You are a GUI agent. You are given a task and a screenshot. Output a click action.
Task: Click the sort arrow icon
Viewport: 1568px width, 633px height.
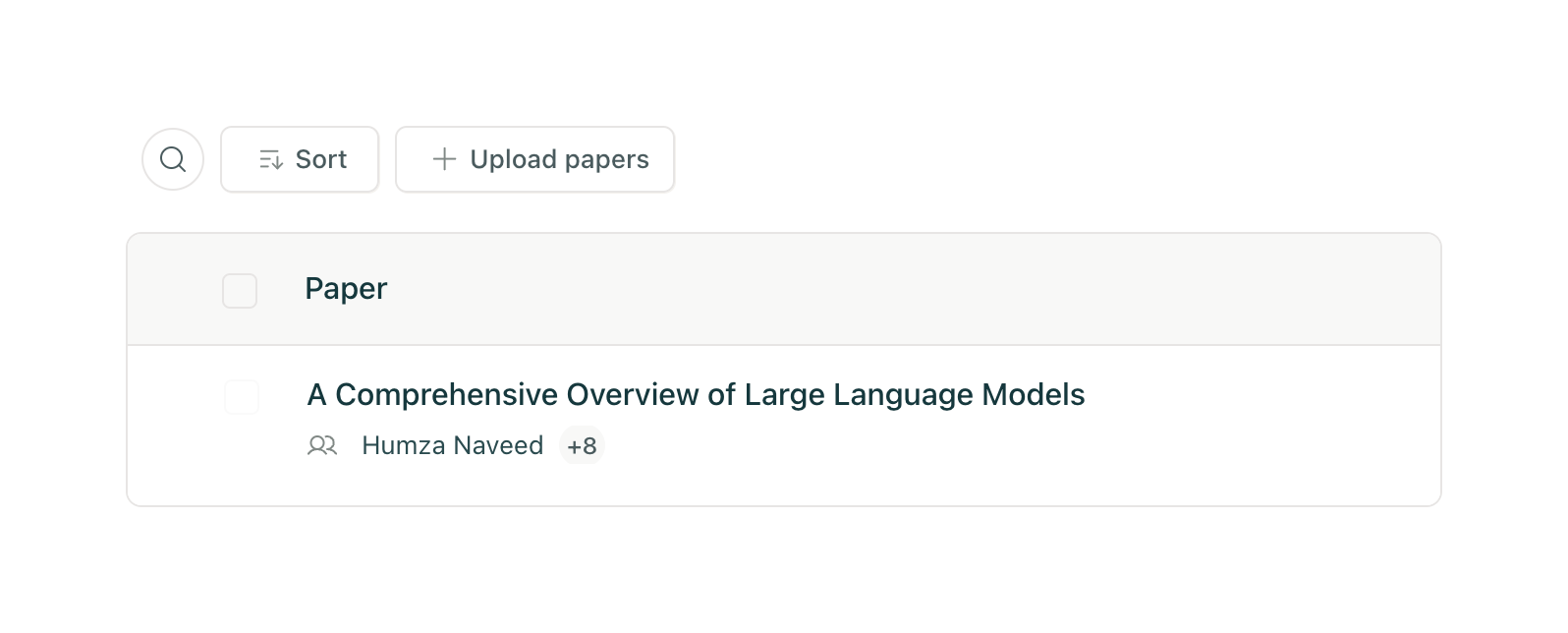271,159
